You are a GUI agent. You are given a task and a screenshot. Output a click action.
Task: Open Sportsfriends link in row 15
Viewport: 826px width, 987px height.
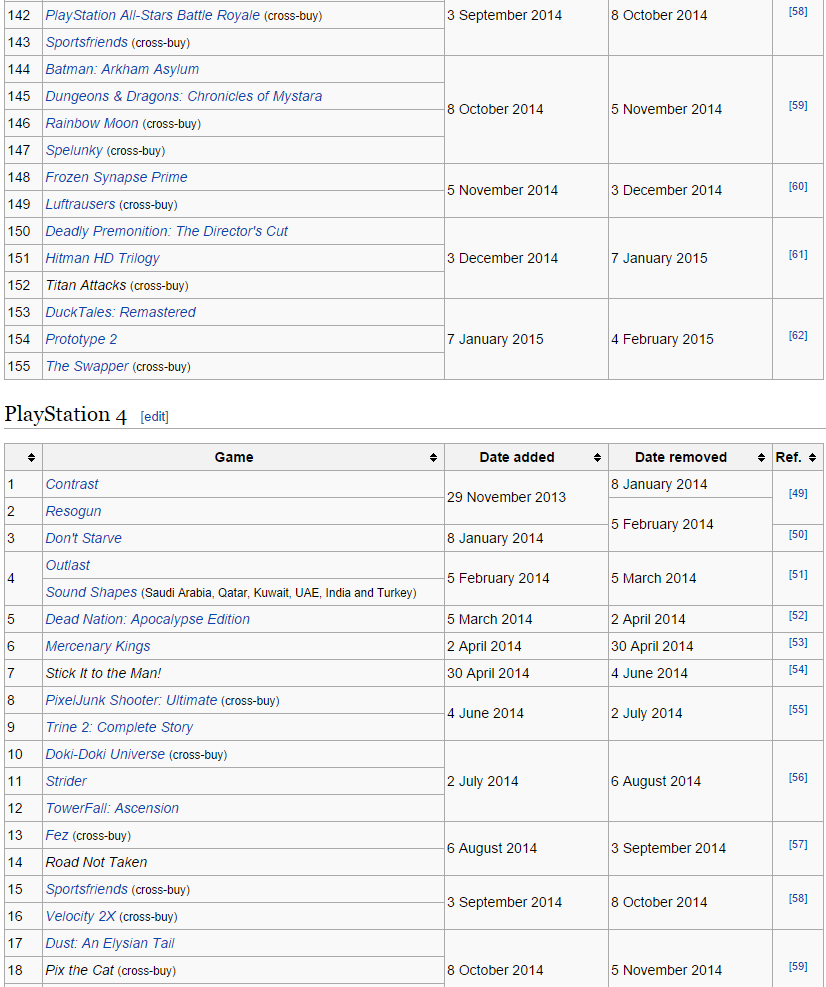pos(86,889)
